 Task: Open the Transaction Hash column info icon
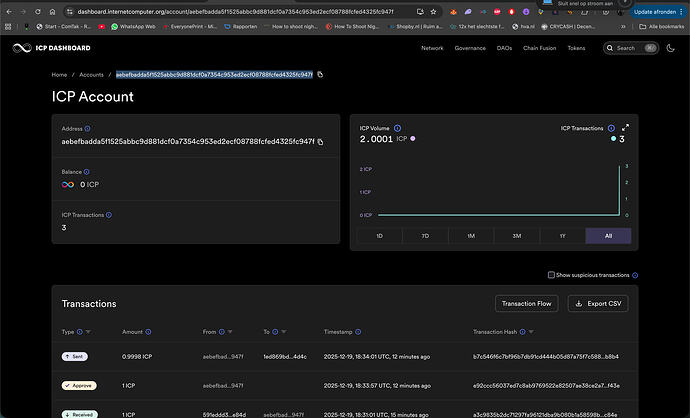pyautogui.click(x=522, y=332)
